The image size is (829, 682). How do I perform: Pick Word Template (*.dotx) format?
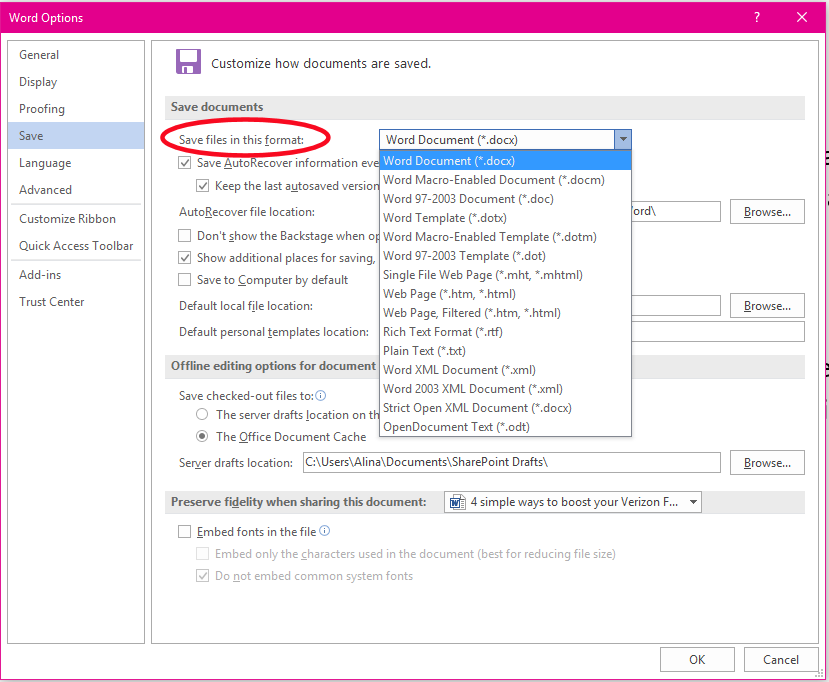click(505, 218)
